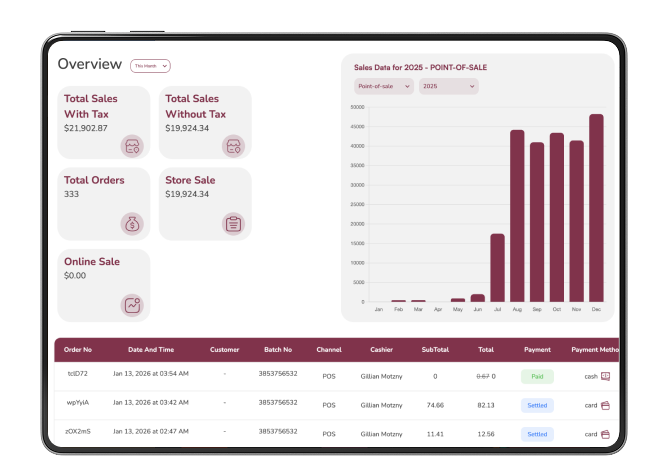This screenshot has height=470, width=659.
Task: Open the 2025 year dropdown
Action: (x=448, y=87)
